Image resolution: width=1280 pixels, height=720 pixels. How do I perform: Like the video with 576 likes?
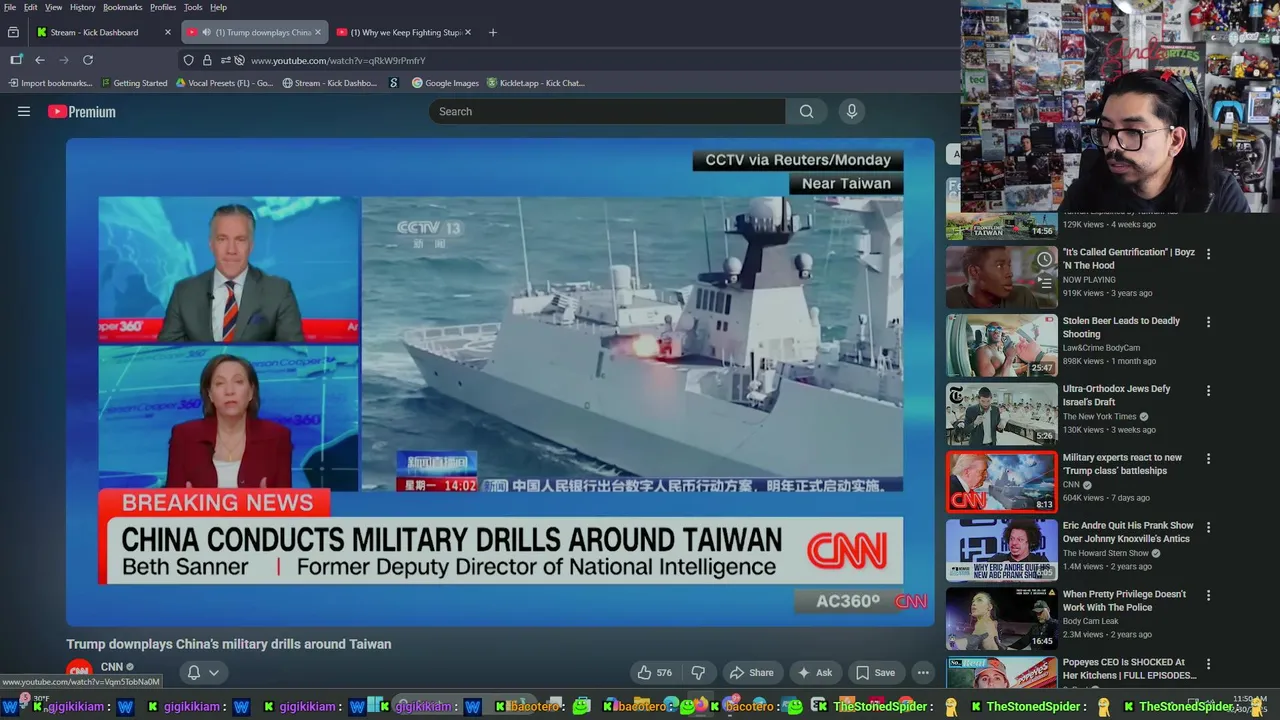(x=655, y=673)
